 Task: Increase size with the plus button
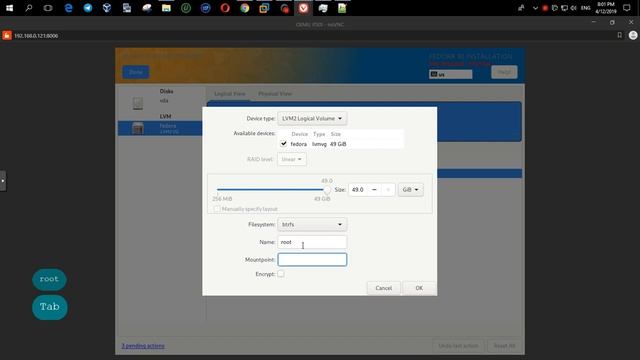[x=388, y=190]
